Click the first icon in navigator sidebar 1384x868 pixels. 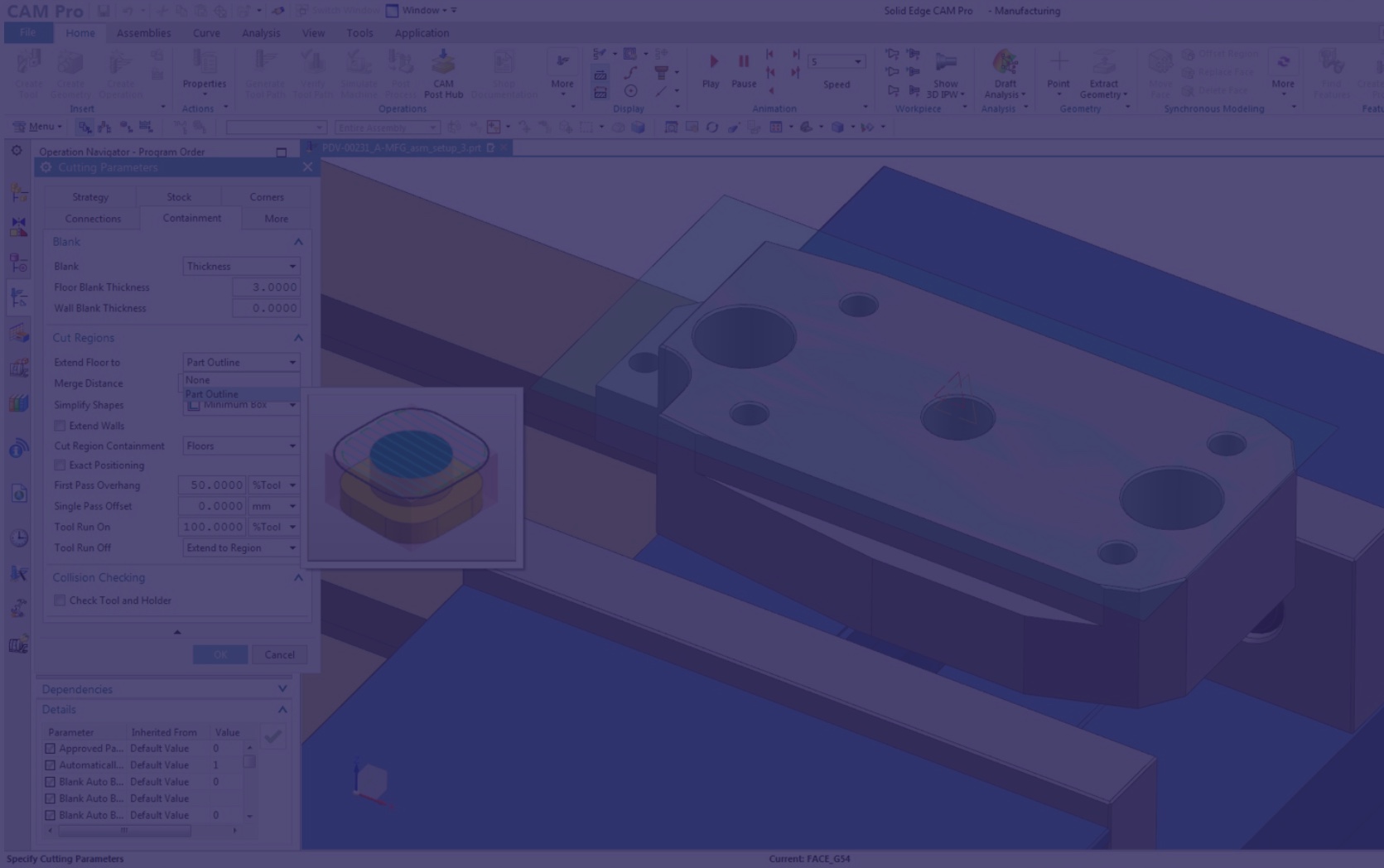pos(18,191)
